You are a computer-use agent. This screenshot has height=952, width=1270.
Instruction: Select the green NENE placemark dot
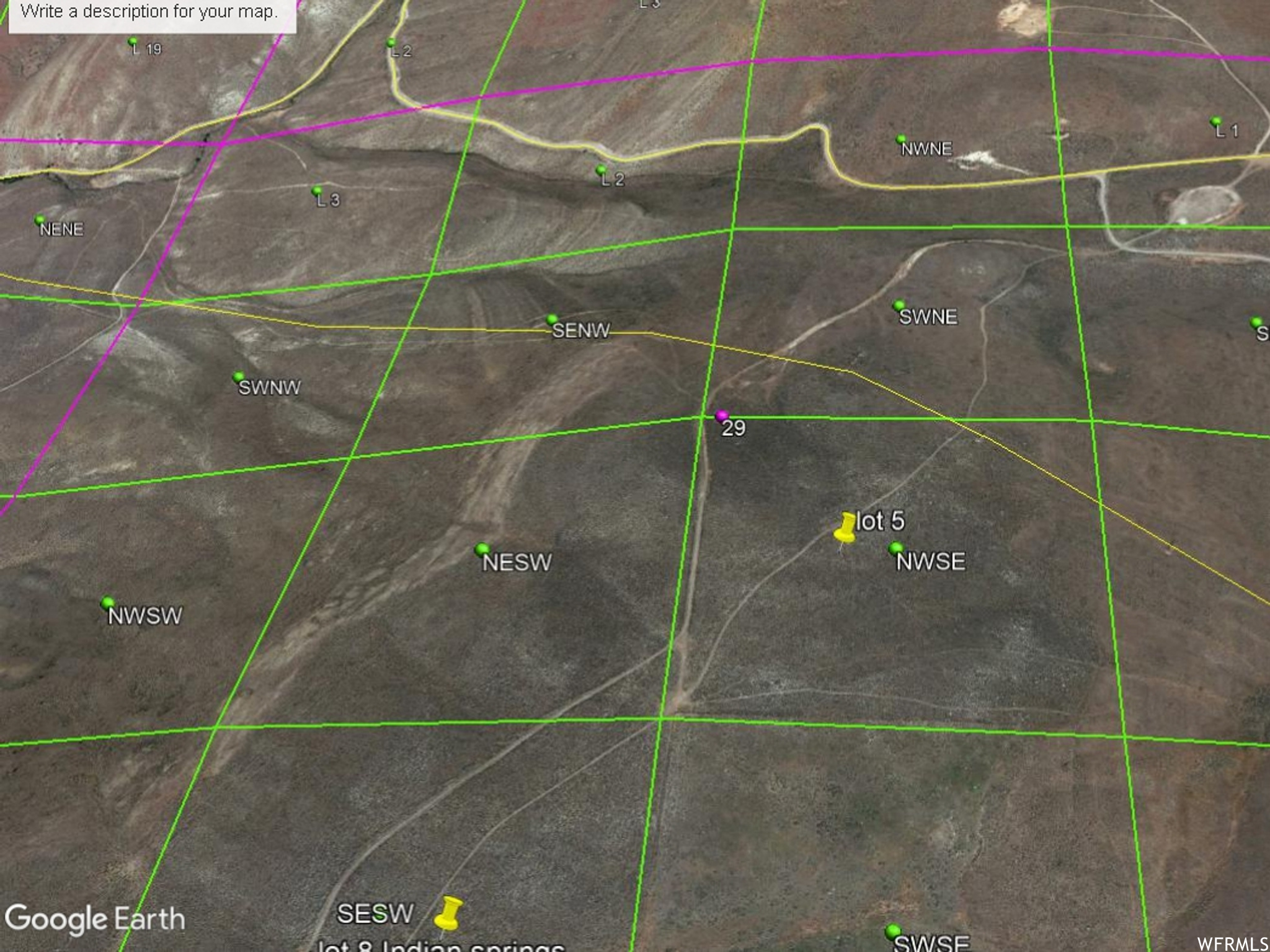pos(40,219)
